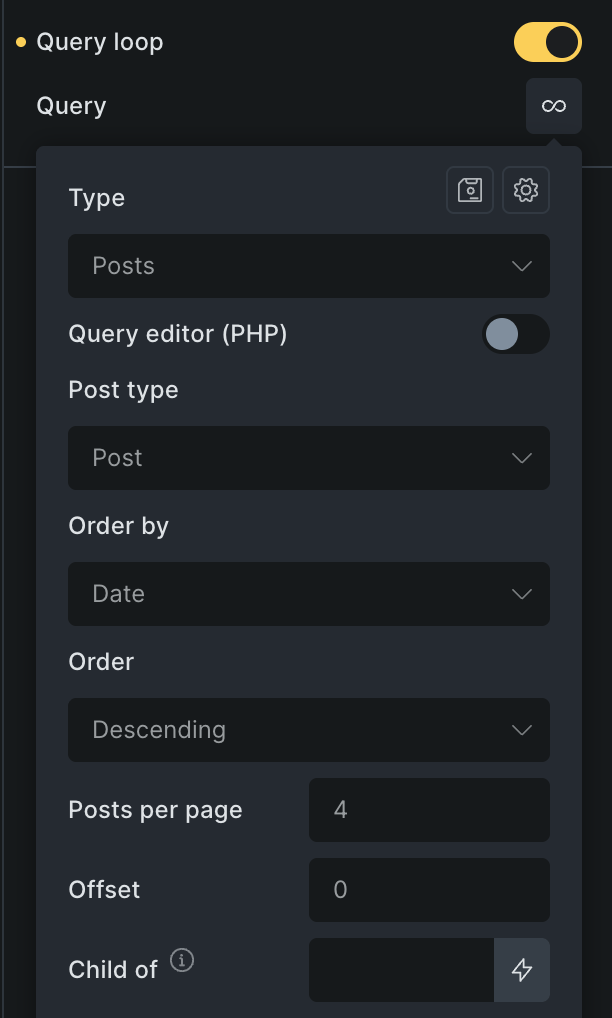Open the Post type dropdown showing Post
The width and height of the screenshot is (612, 1018).
308,458
